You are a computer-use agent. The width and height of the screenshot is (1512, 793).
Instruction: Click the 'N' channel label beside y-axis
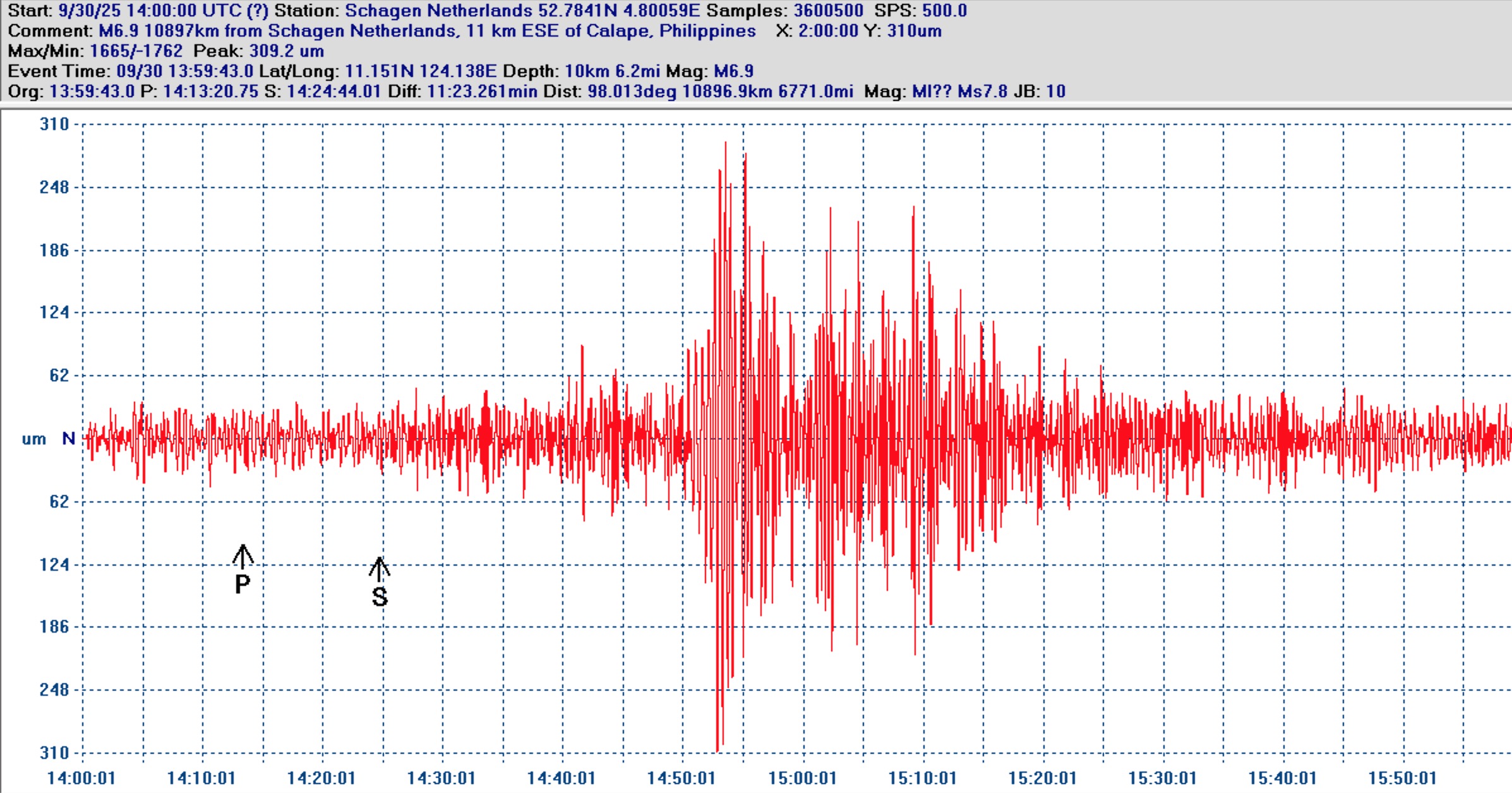tap(68, 438)
